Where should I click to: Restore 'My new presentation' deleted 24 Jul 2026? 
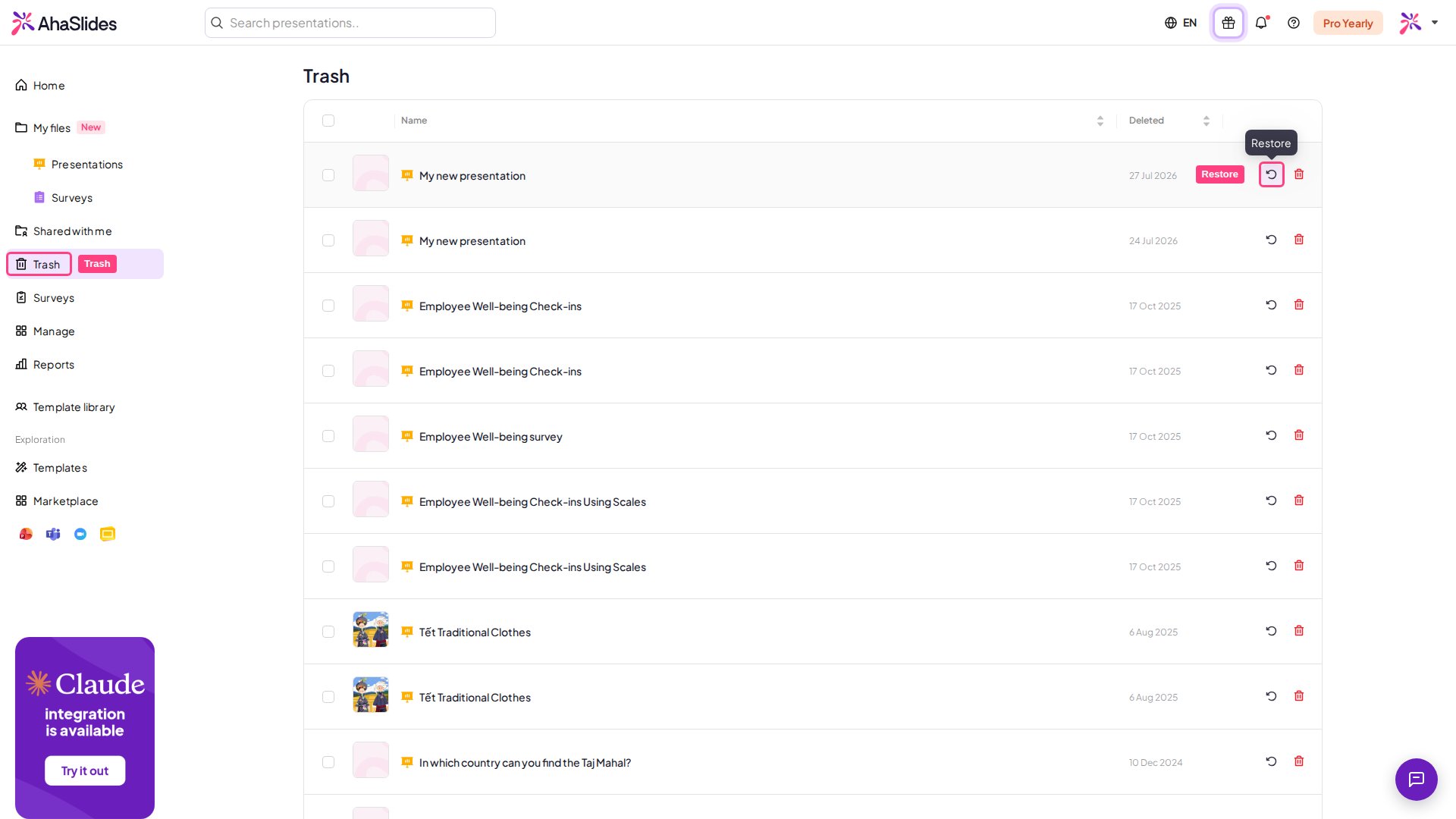pyautogui.click(x=1272, y=240)
